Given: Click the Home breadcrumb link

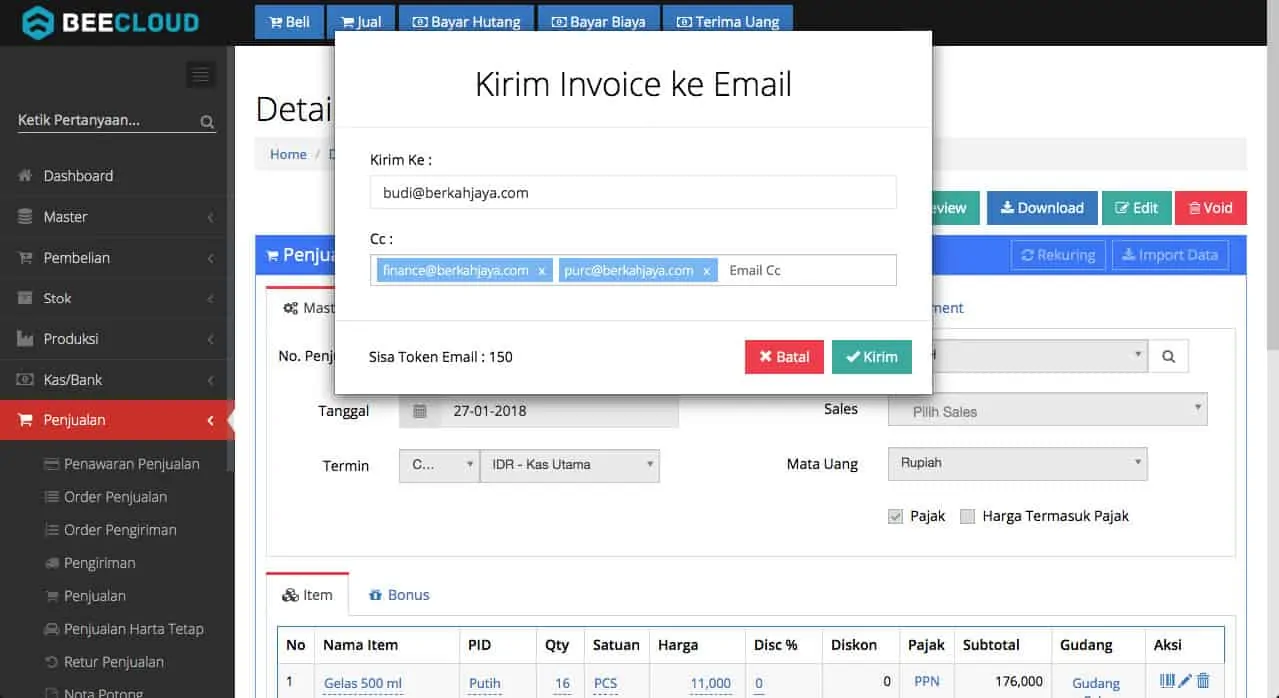Looking at the screenshot, I should pos(288,154).
